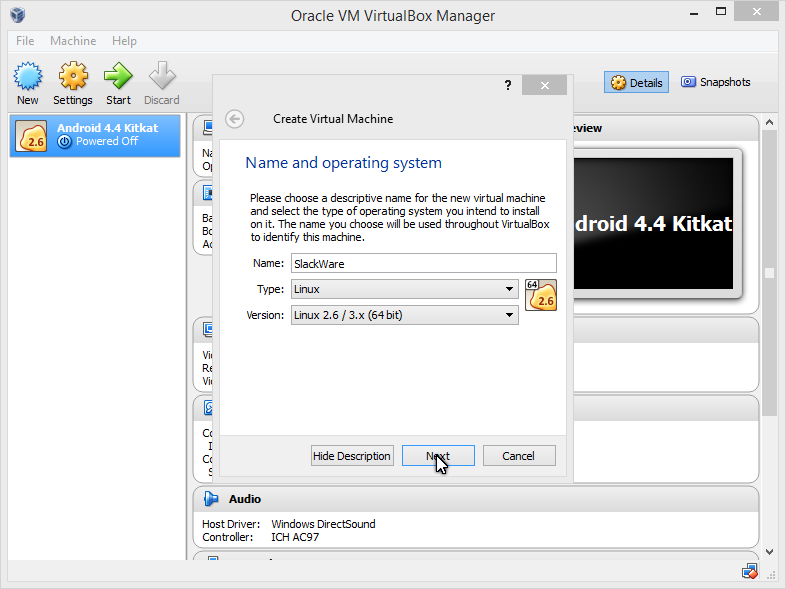Click the Windows DirectSound host driver text
The image size is (786, 589).
click(323, 524)
